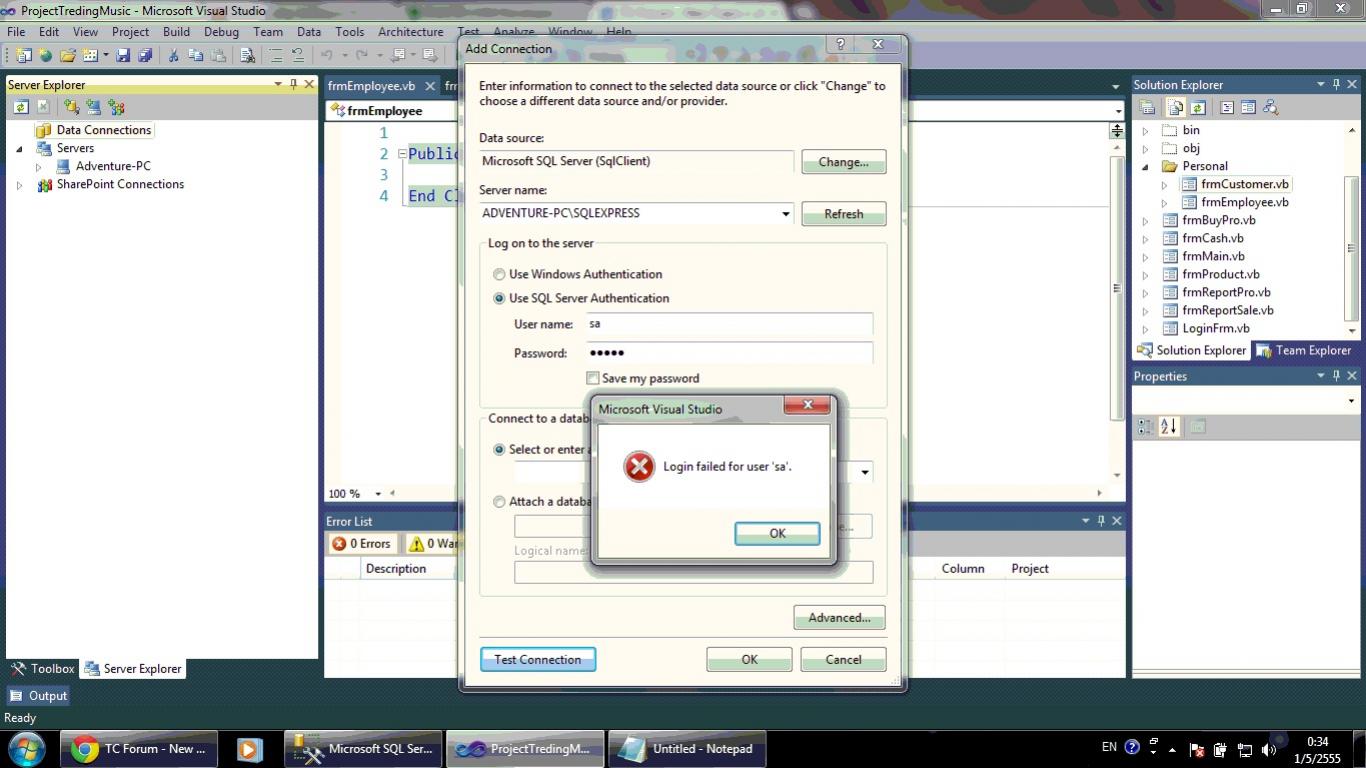Open the Server name dropdown arrow

[x=785, y=214]
